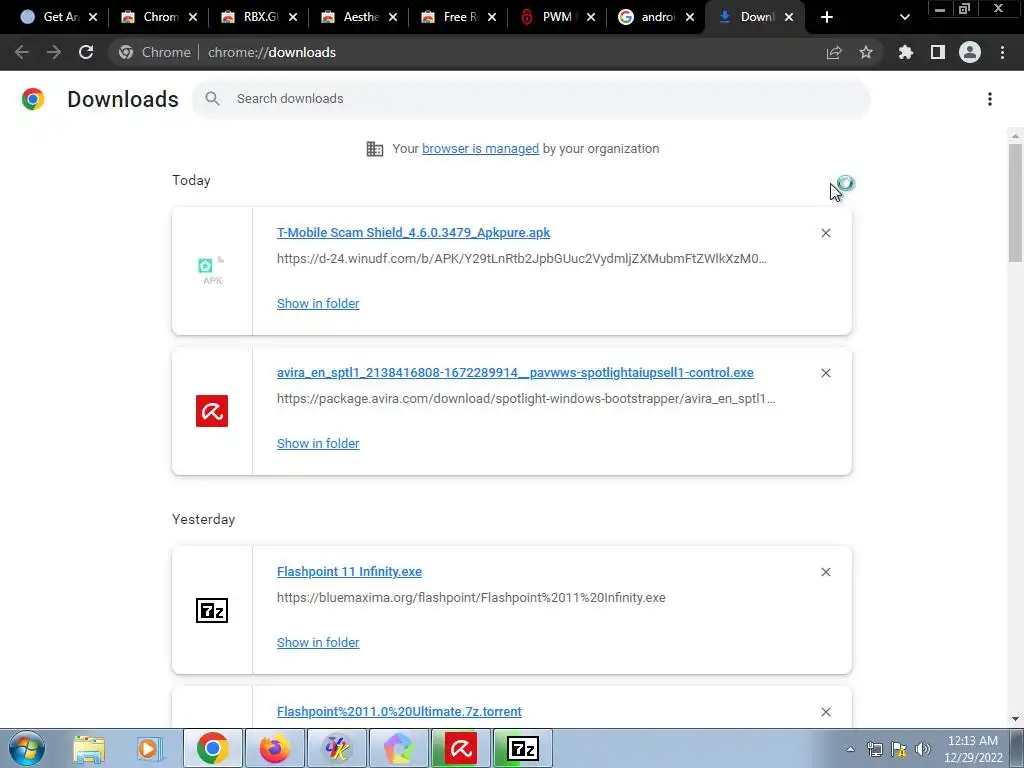Remove the avira exe download from list
The height and width of the screenshot is (768, 1024).
click(x=825, y=373)
